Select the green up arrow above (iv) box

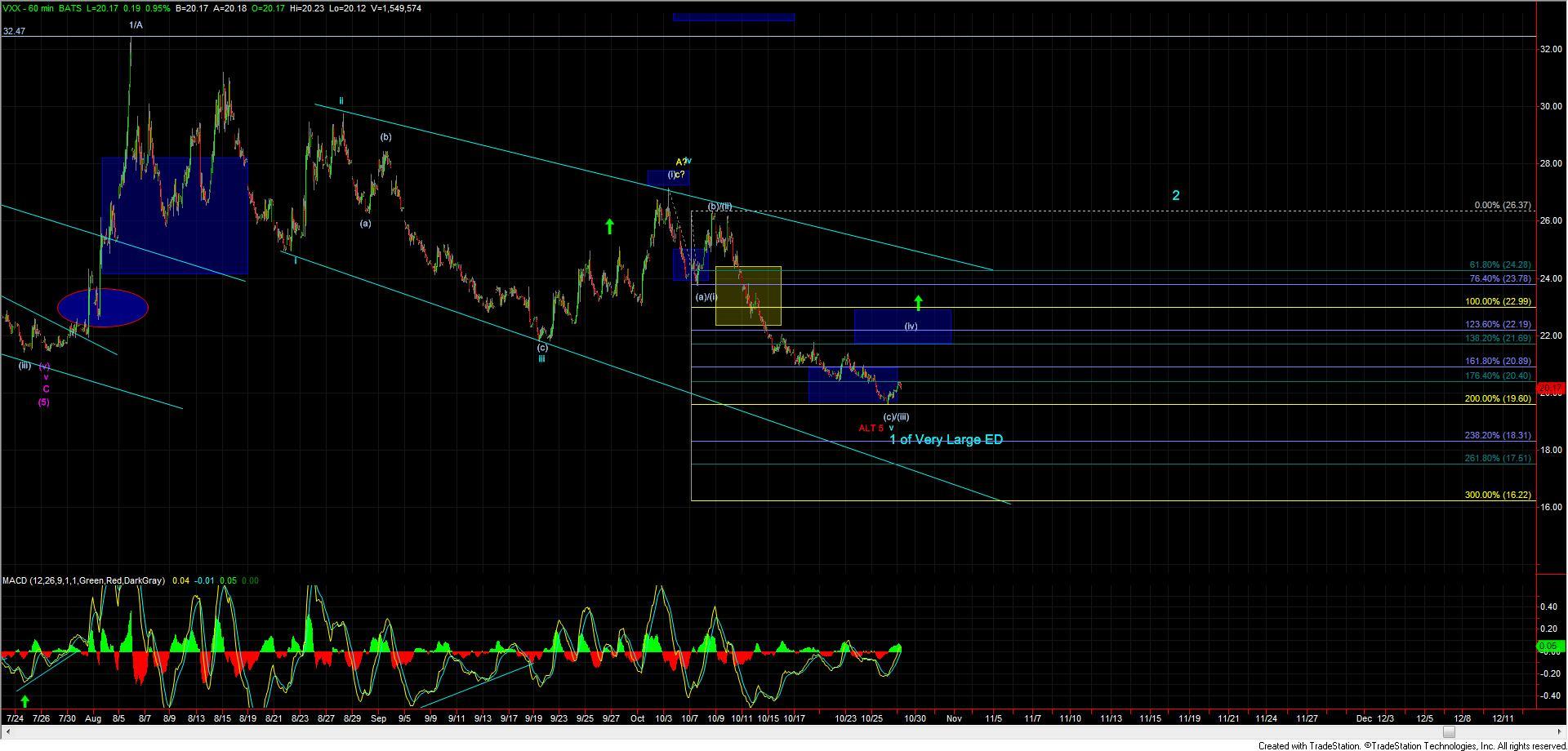point(919,303)
